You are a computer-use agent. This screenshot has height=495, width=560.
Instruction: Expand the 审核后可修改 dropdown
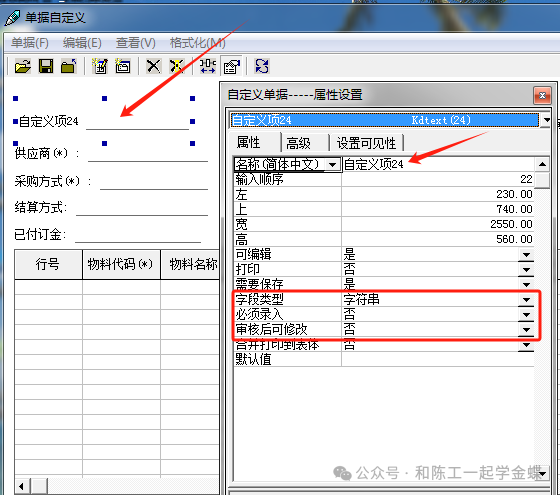526,330
